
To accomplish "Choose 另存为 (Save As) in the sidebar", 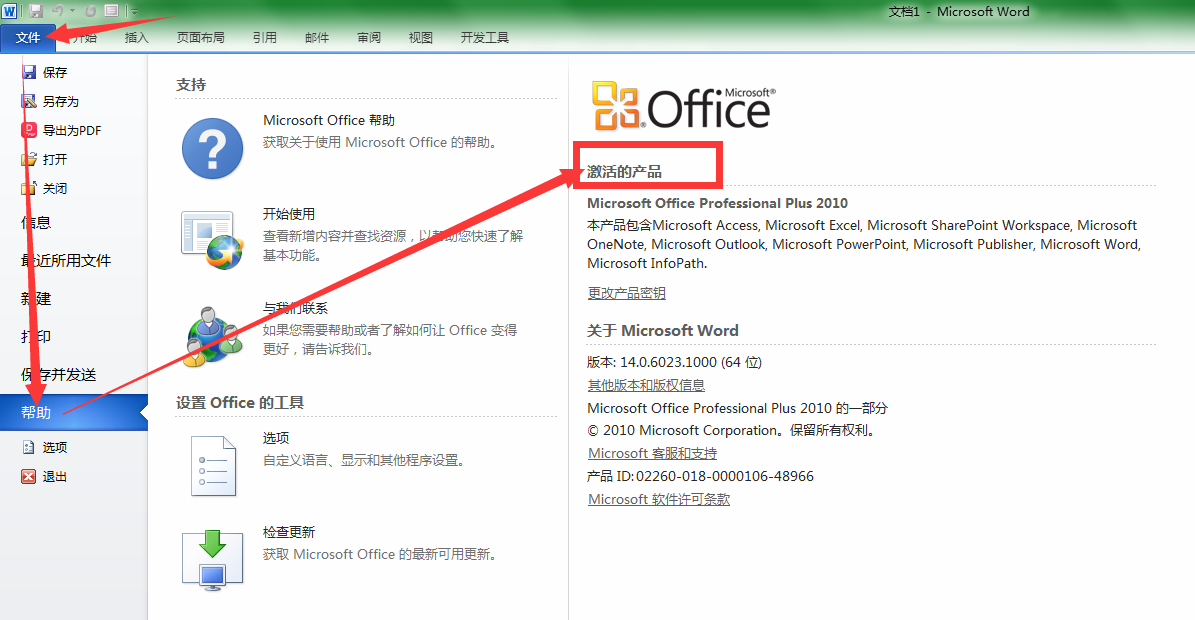I will (x=60, y=101).
